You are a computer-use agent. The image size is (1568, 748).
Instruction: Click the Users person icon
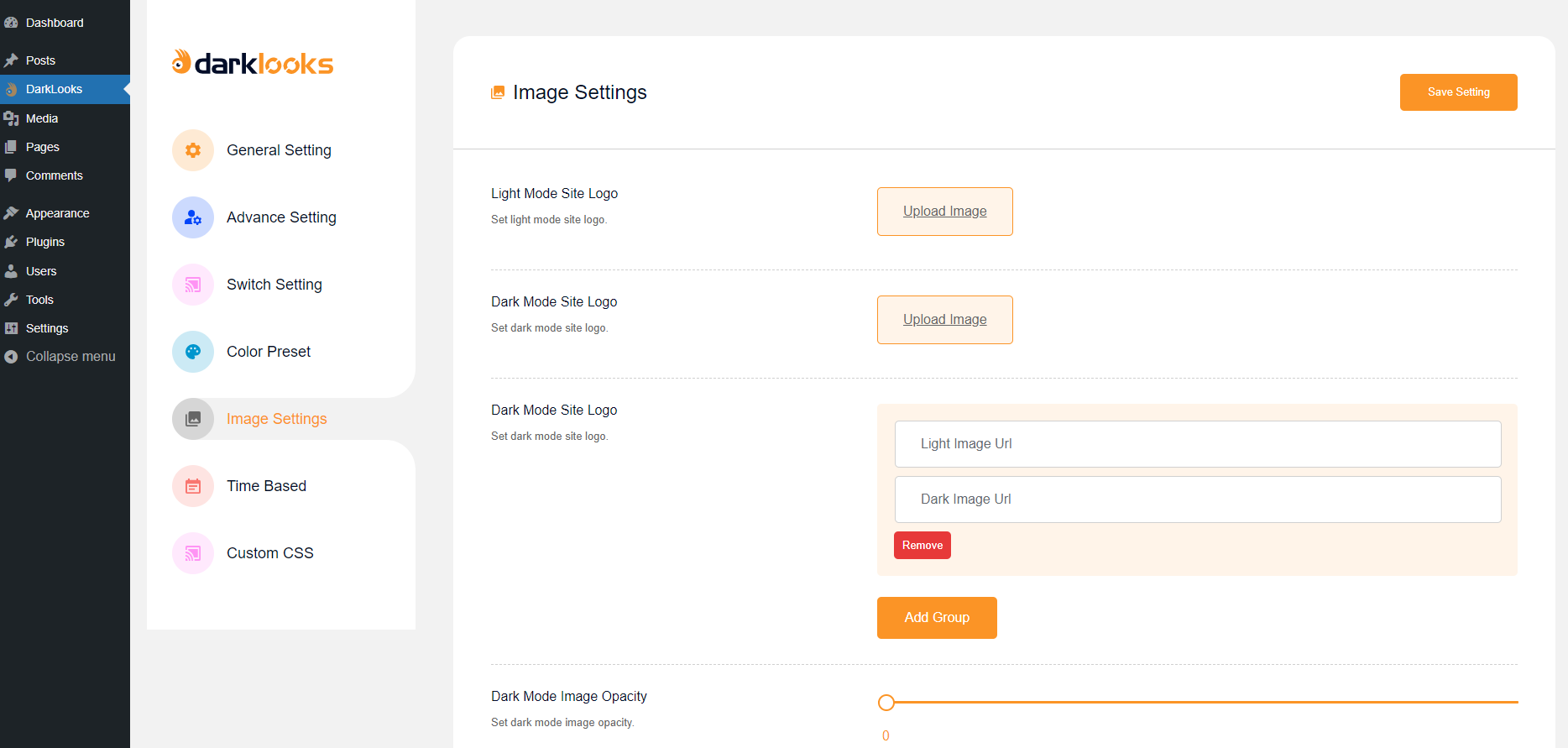[11, 271]
